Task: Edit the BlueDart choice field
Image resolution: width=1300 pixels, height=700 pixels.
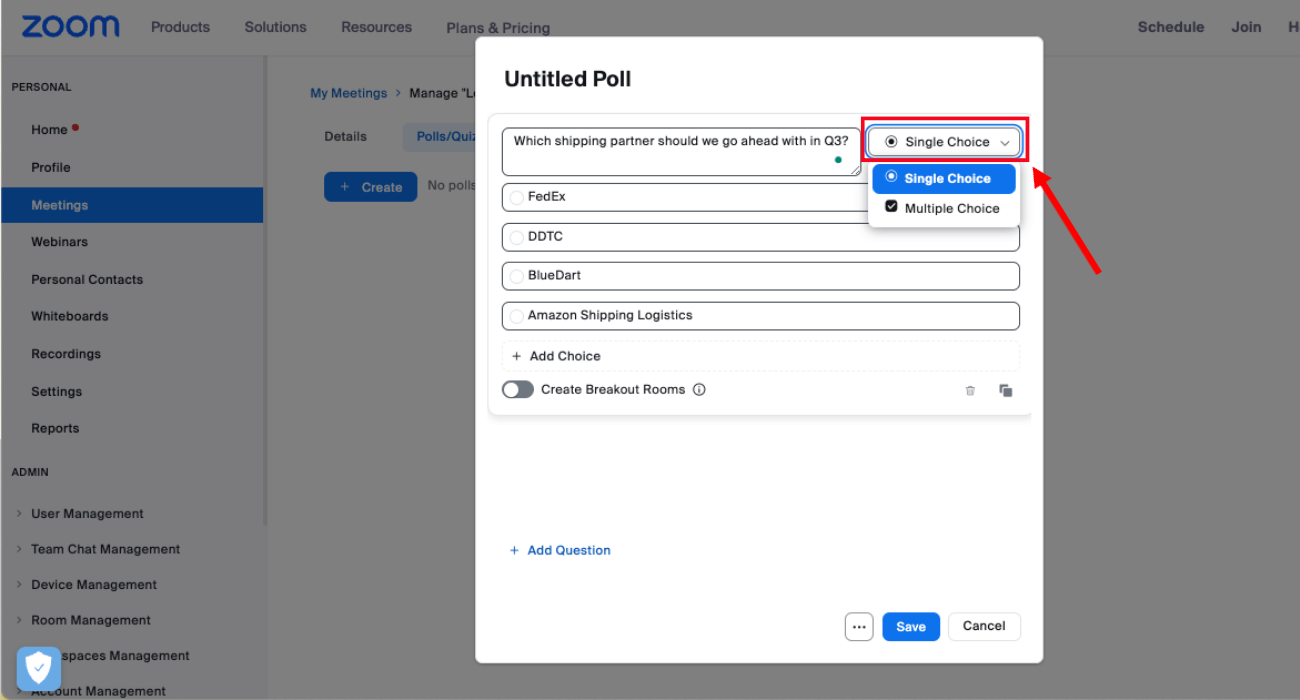Action: point(761,276)
